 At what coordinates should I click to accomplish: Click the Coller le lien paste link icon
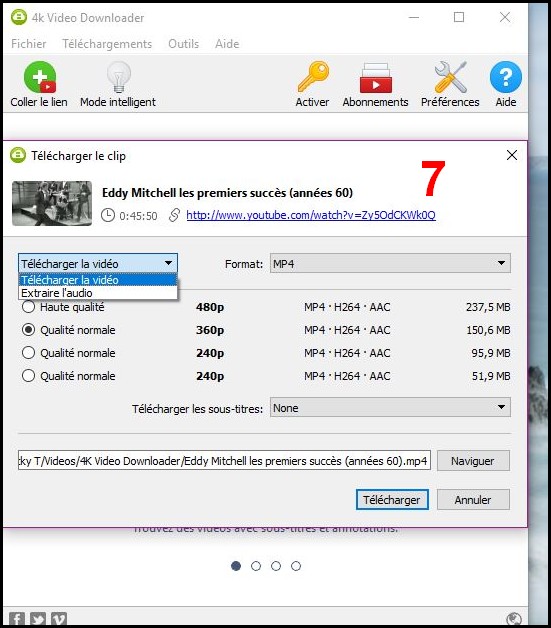pyautogui.click(x=40, y=77)
